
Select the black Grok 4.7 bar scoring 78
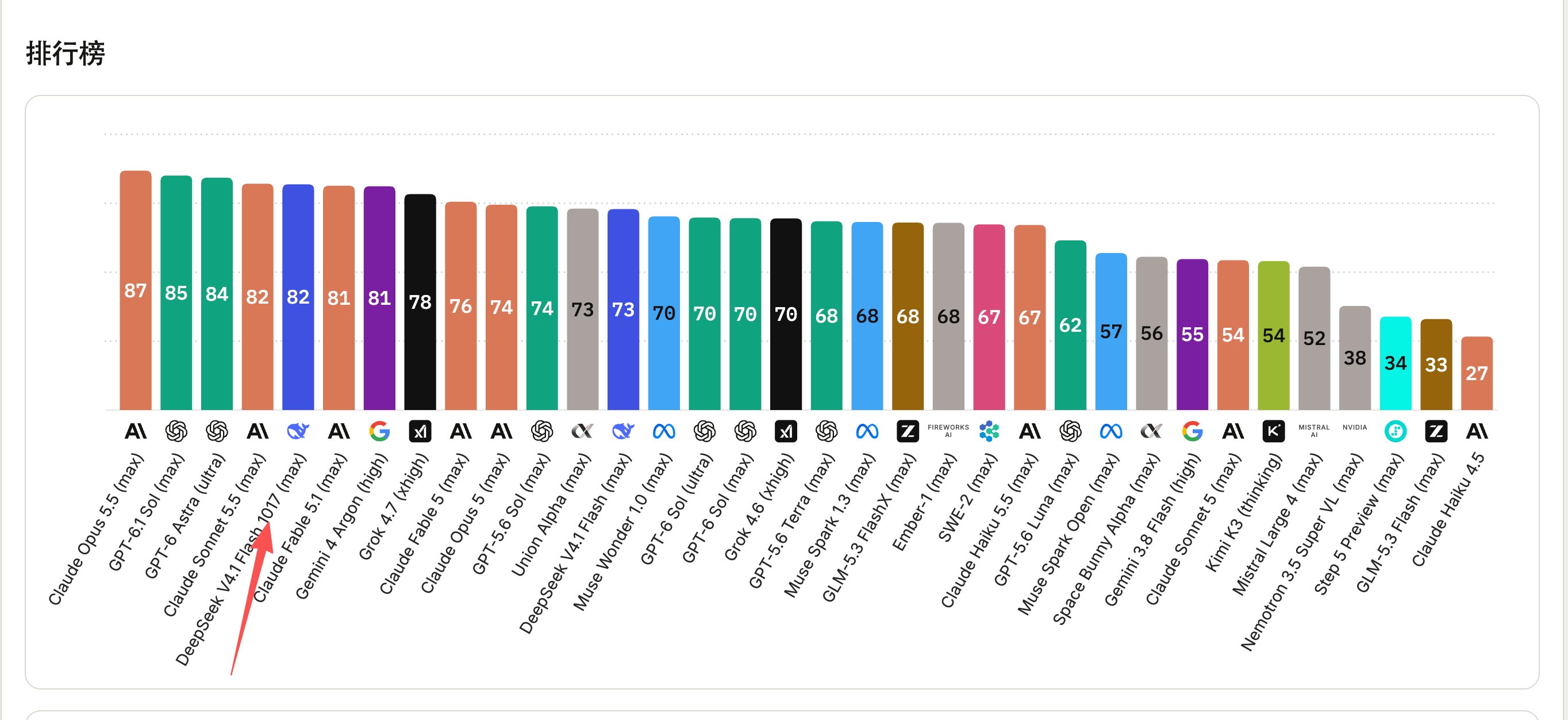pos(420,302)
